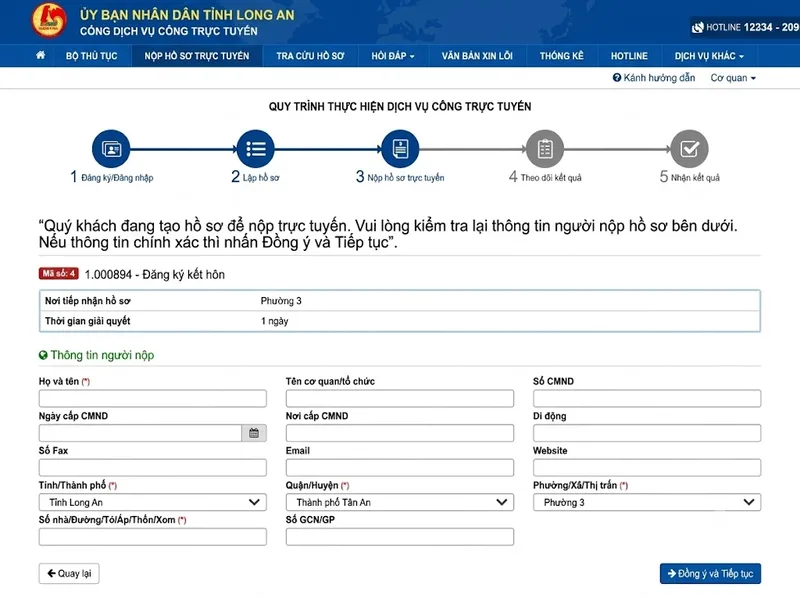Open the Hỏi đáp menu
The width and height of the screenshot is (800, 598).
393,56
